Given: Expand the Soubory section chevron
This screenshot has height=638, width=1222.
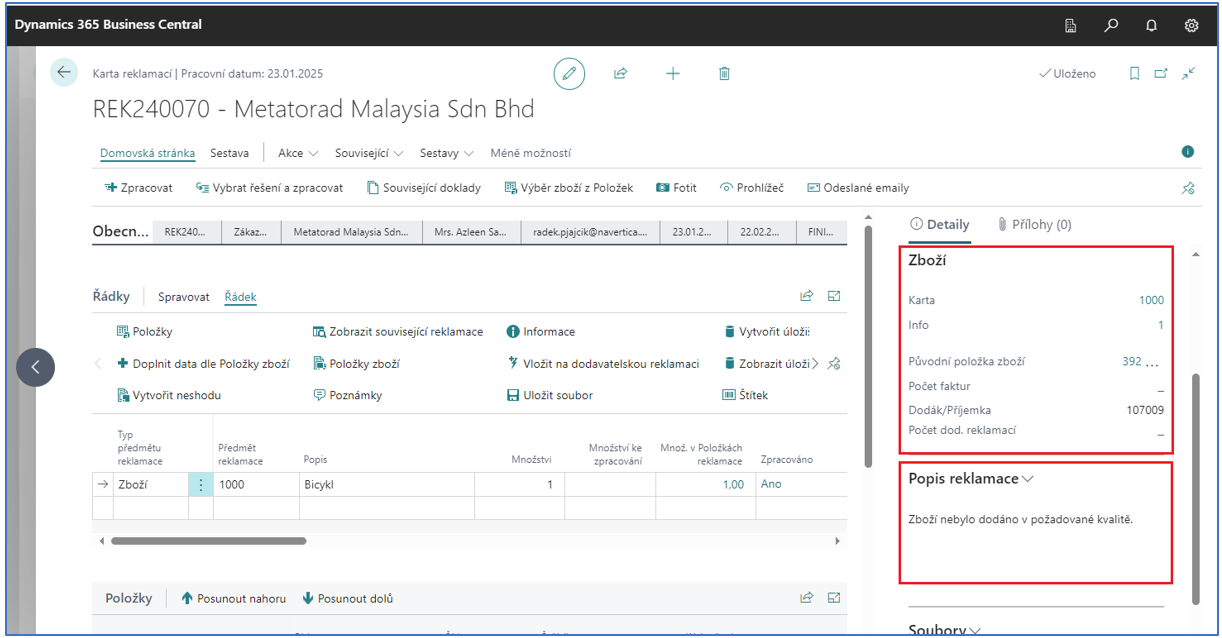Looking at the screenshot, I should click(974, 630).
